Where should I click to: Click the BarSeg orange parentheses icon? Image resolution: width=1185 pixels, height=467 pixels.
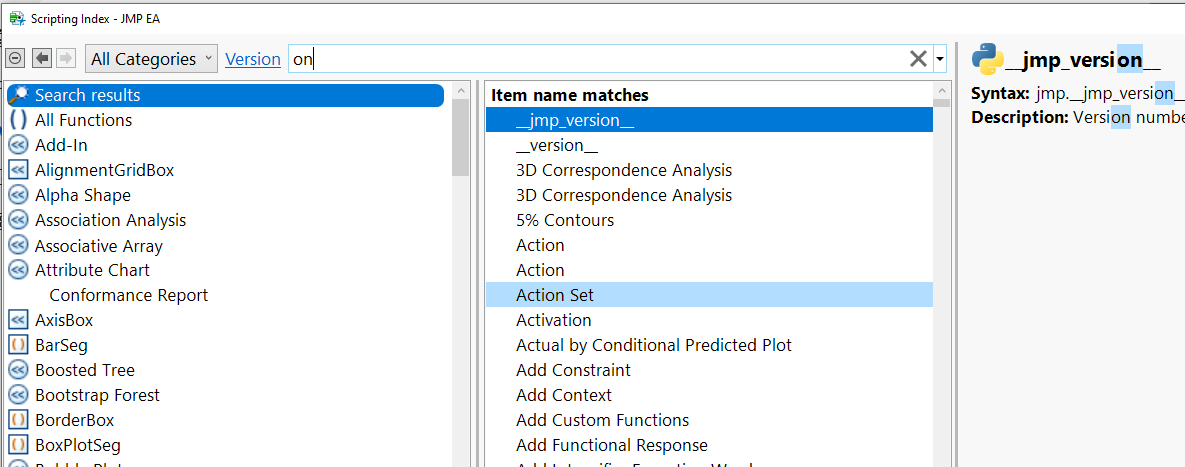pos(18,345)
